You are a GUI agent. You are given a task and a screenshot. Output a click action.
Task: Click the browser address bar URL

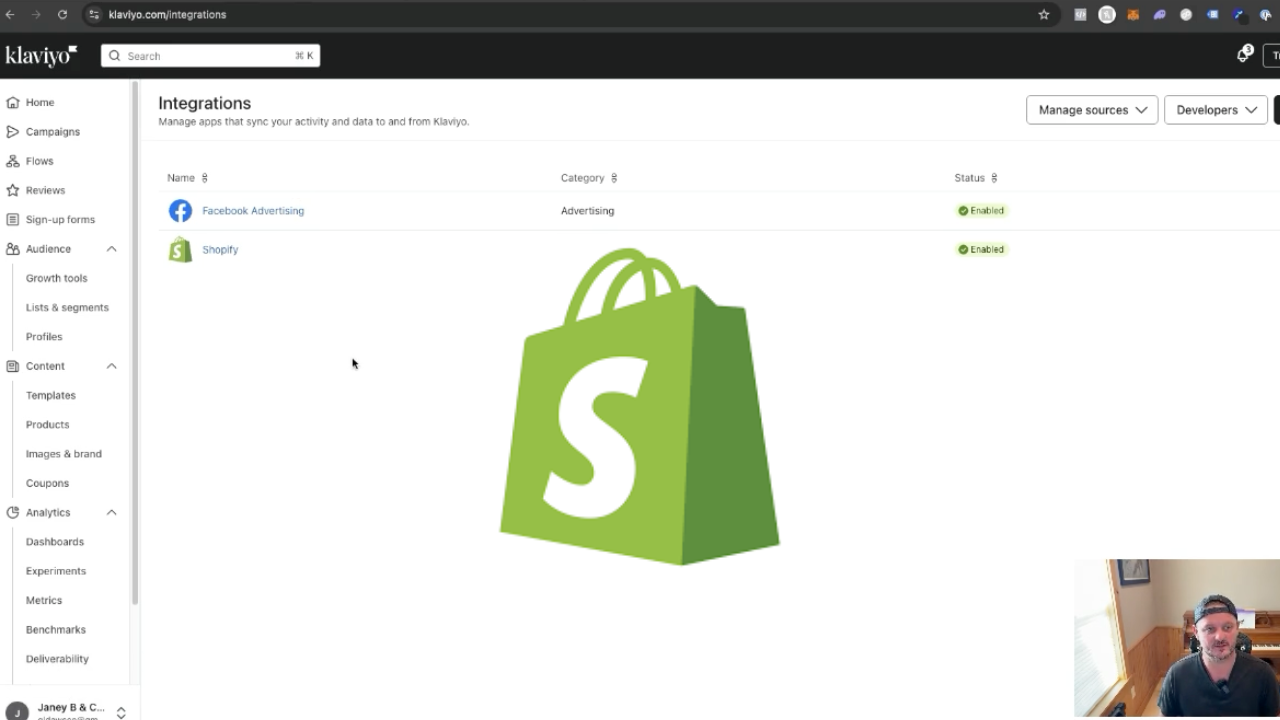coord(167,15)
